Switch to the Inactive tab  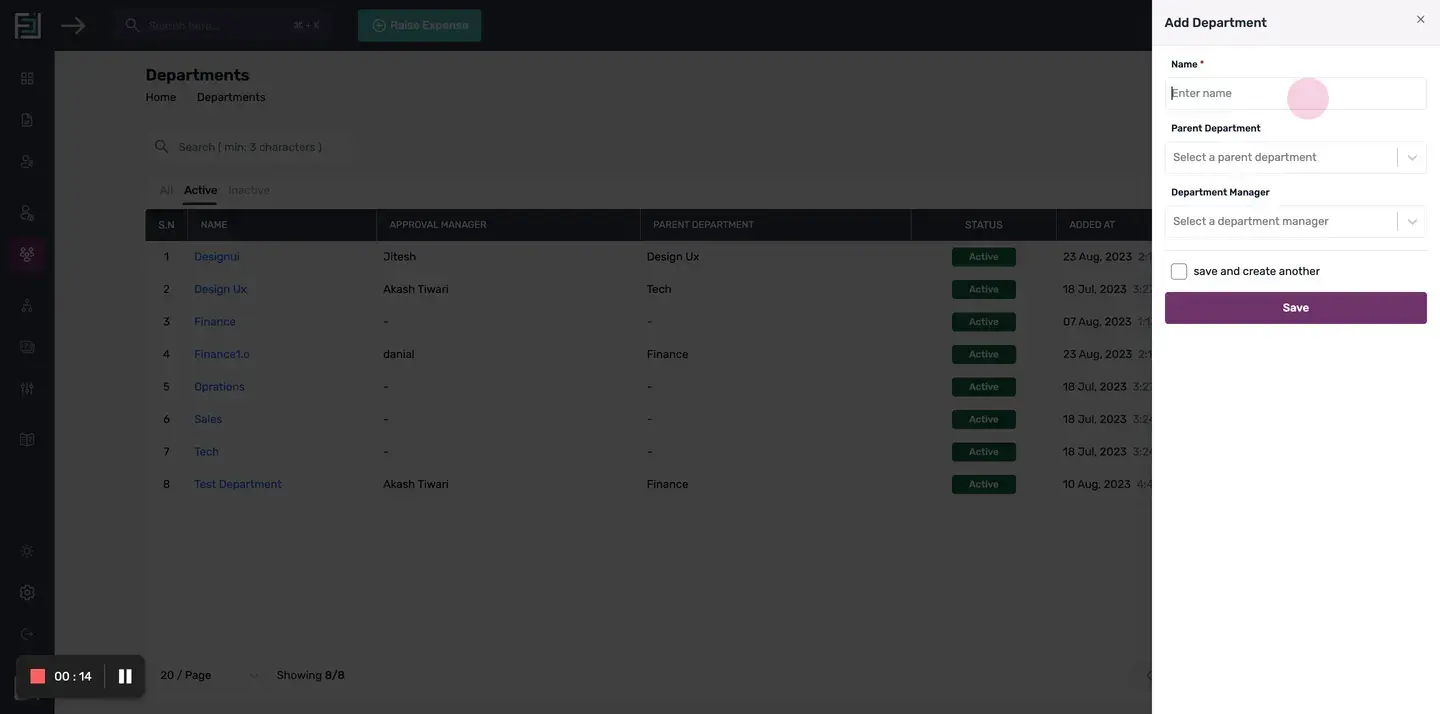[x=249, y=190]
